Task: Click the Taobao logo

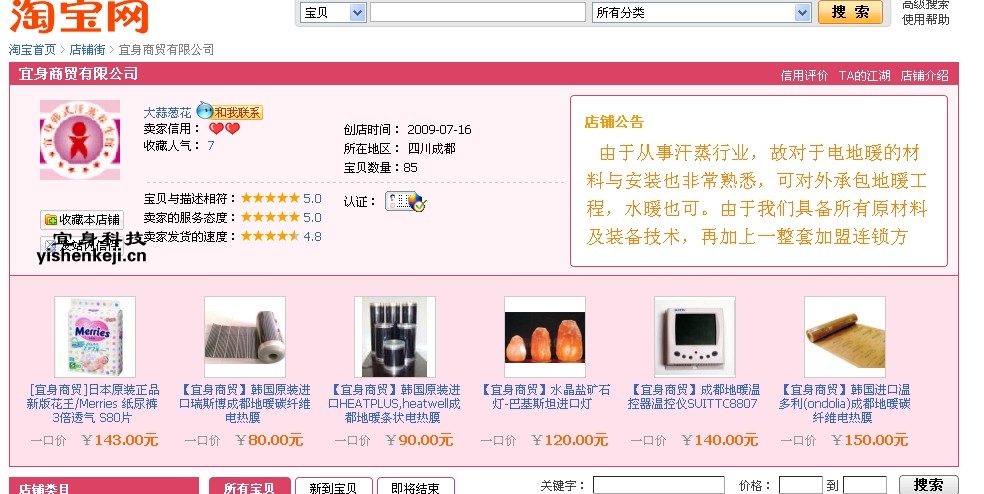Action: click(79, 16)
